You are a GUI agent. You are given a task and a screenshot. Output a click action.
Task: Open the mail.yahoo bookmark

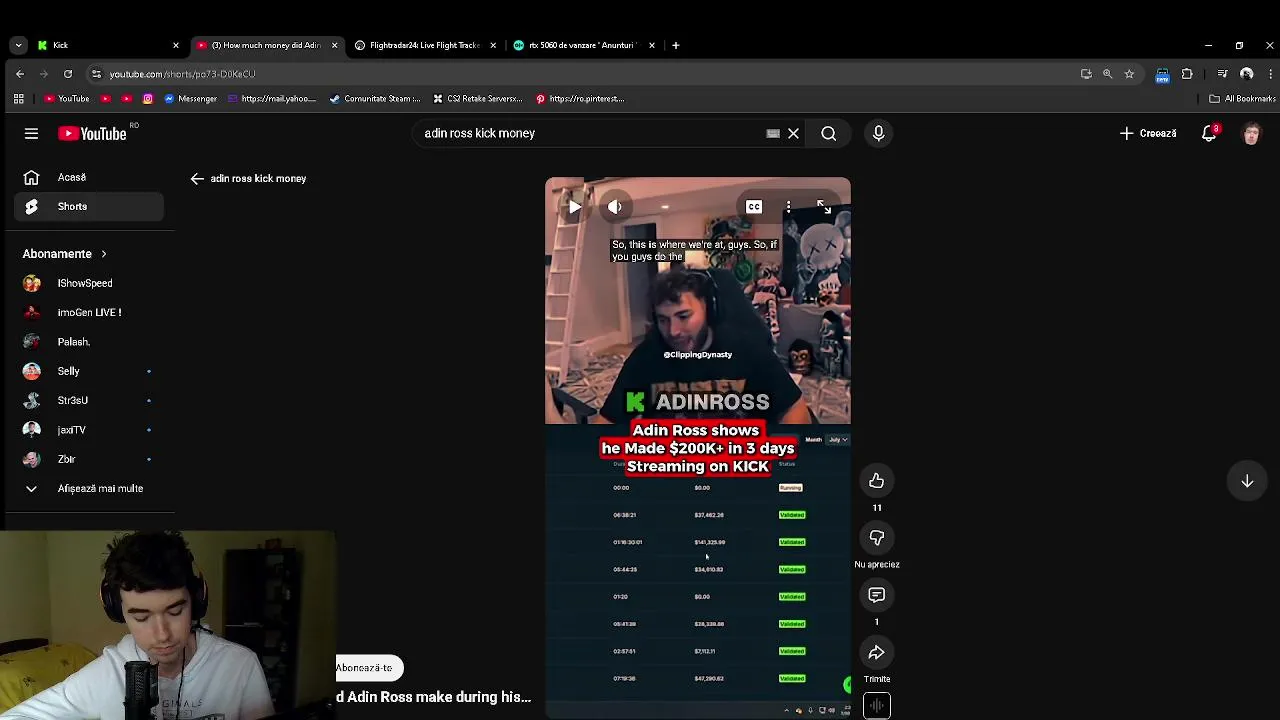pos(272,99)
